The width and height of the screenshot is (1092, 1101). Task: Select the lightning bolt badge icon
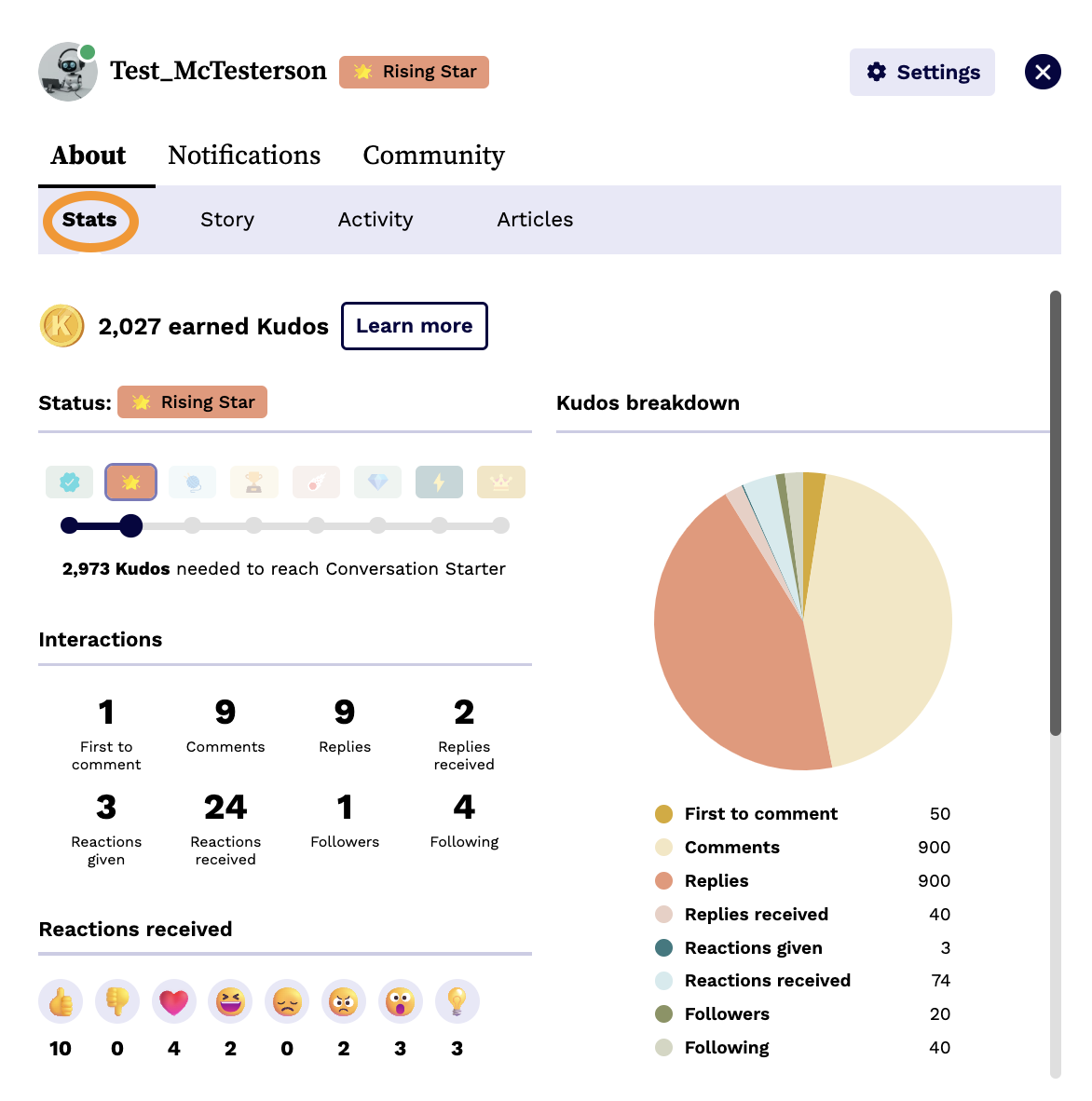(439, 482)
